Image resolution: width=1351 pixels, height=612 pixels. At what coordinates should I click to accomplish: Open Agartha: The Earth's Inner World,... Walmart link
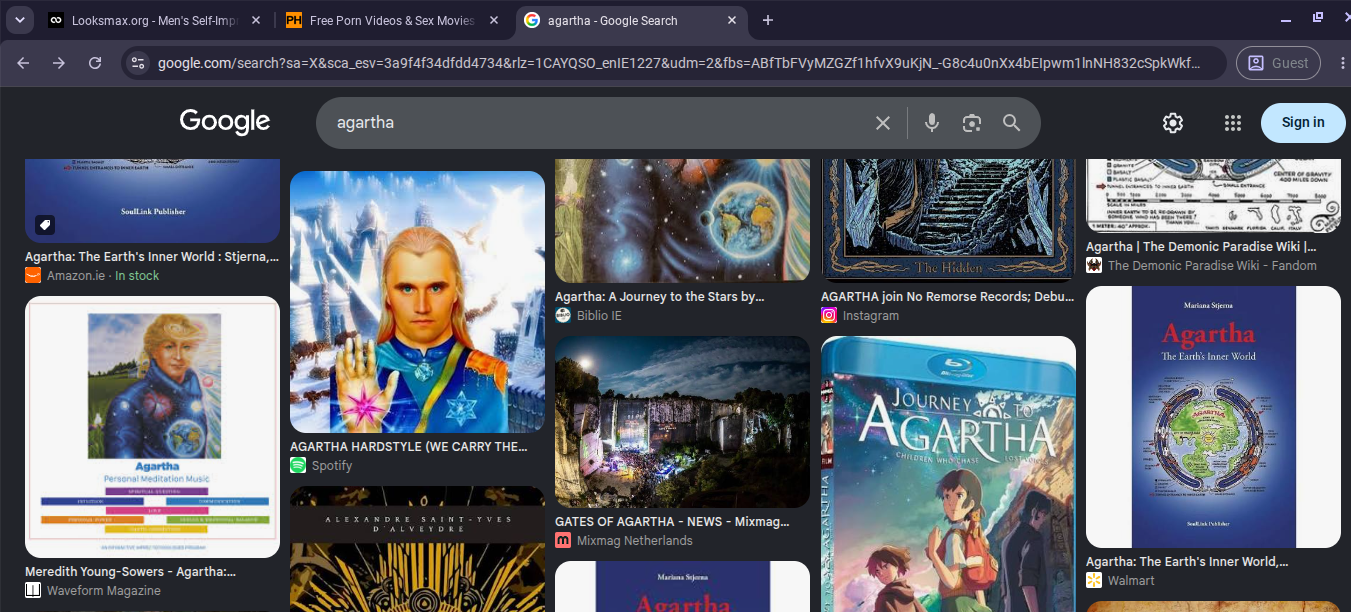(1187, 562)
